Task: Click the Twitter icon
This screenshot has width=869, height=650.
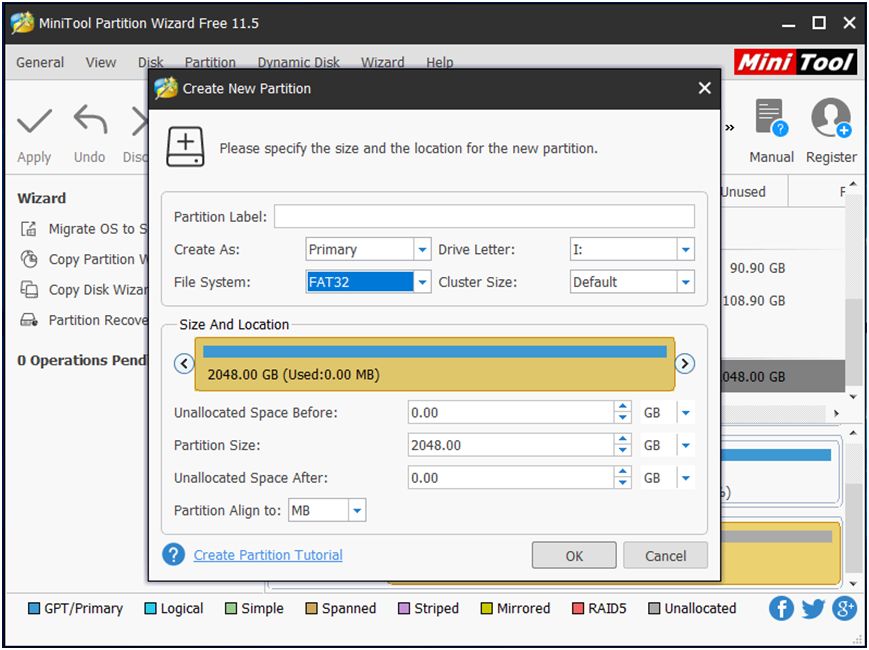Action: (x=812, y=608)
